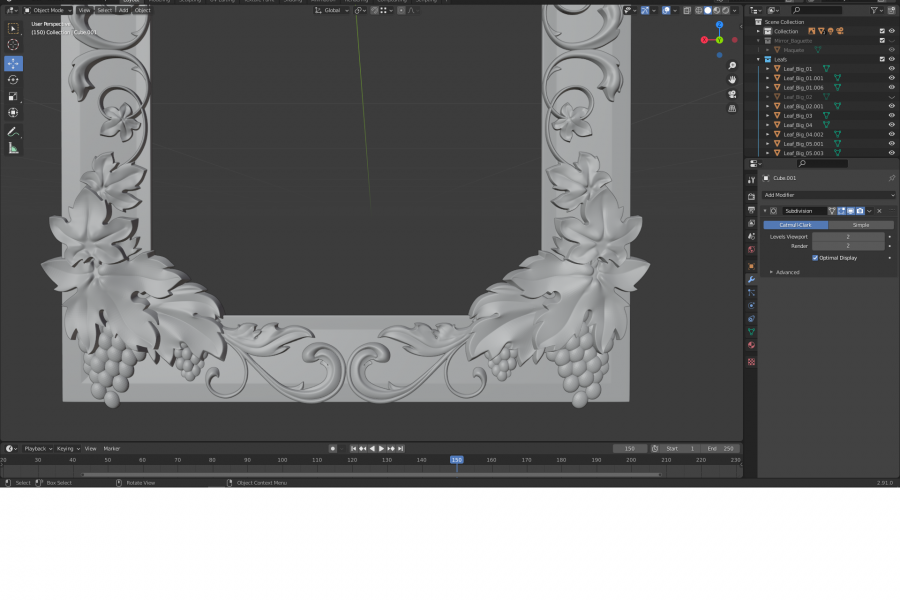Select the Simple subdivision type
Viewport: 900px width, 600px height.
coord(861,225)
